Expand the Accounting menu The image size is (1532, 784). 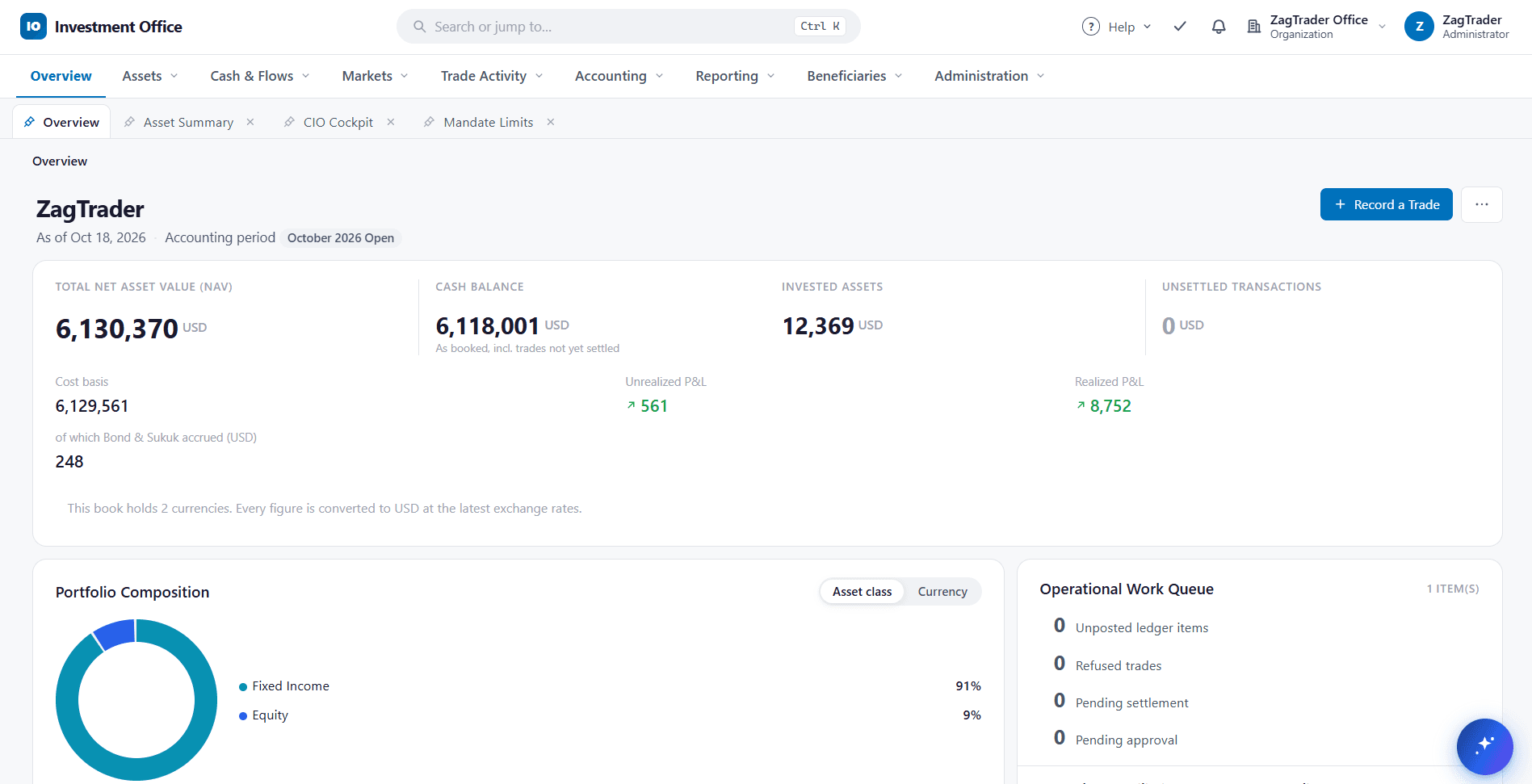click(x=619, y=76)
